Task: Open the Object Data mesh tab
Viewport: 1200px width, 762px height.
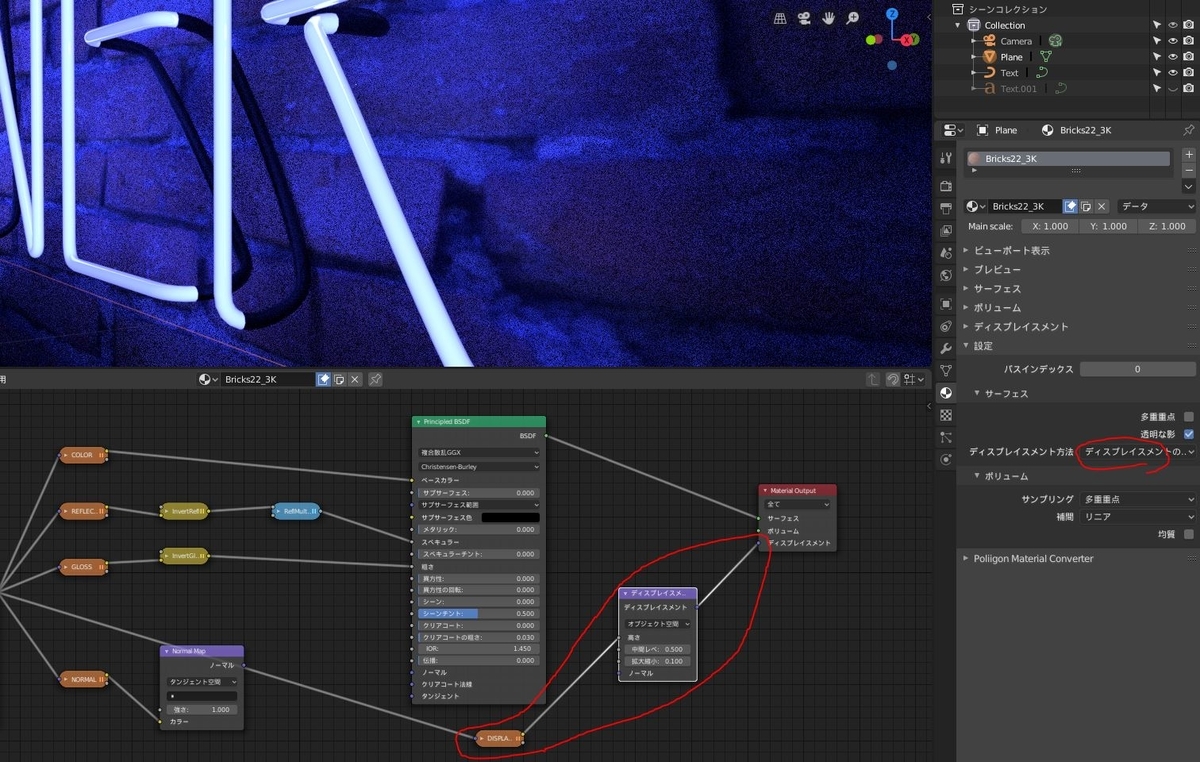Action: tap(946, 371)
